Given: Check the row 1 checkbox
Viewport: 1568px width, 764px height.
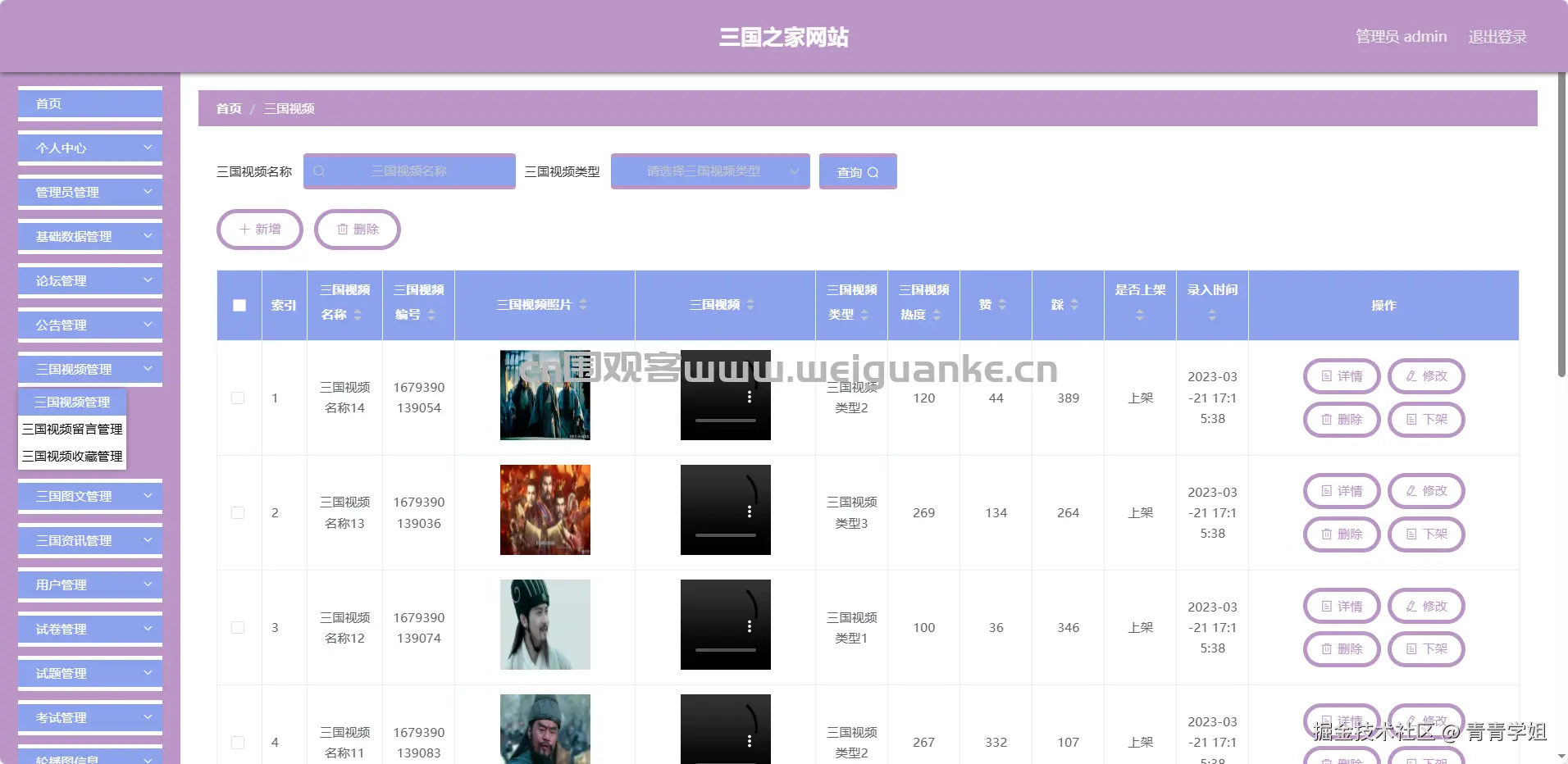Looking at the screenshot, I should coord(238,398).
